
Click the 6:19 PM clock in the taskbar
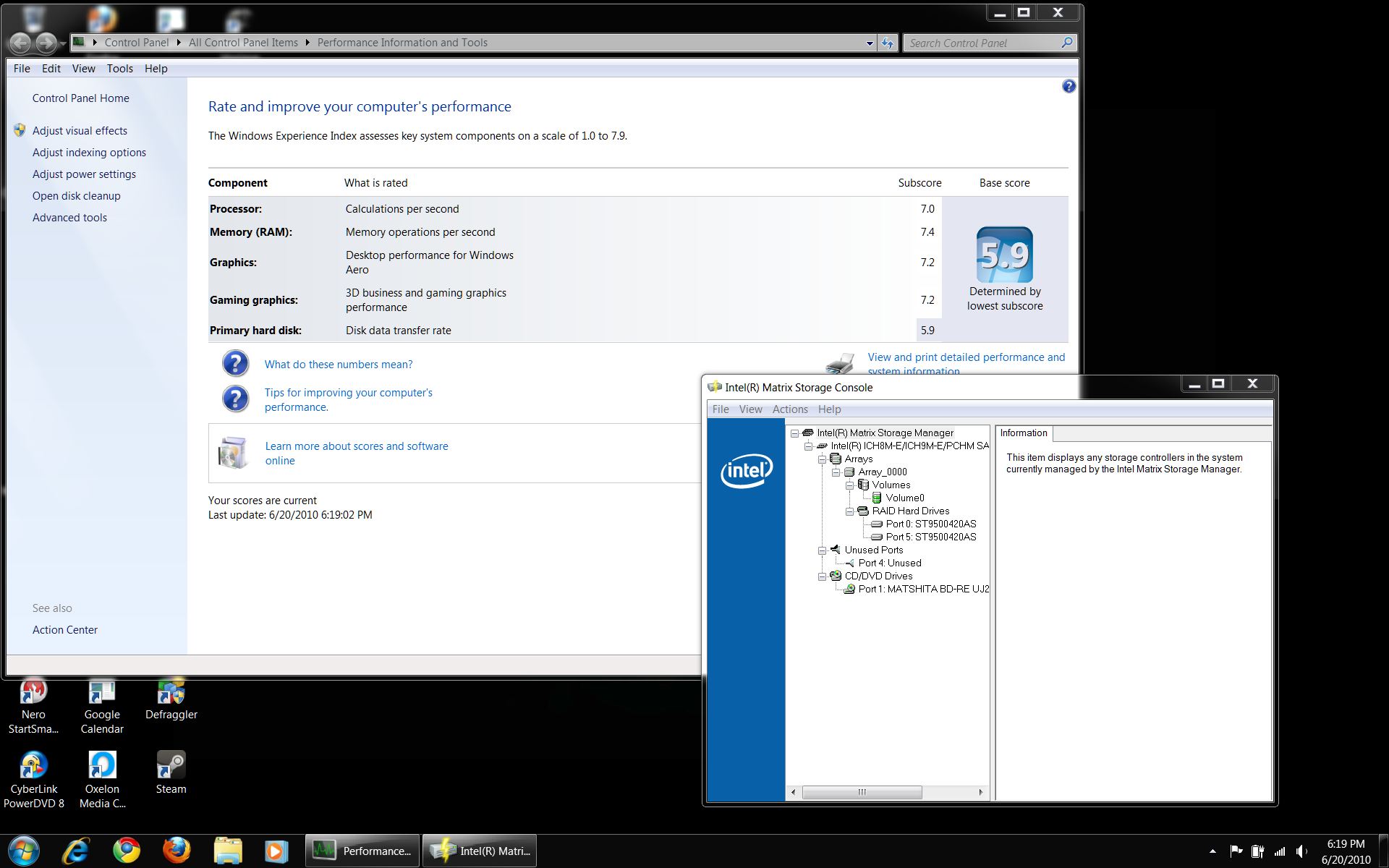tap(1346, 844)
